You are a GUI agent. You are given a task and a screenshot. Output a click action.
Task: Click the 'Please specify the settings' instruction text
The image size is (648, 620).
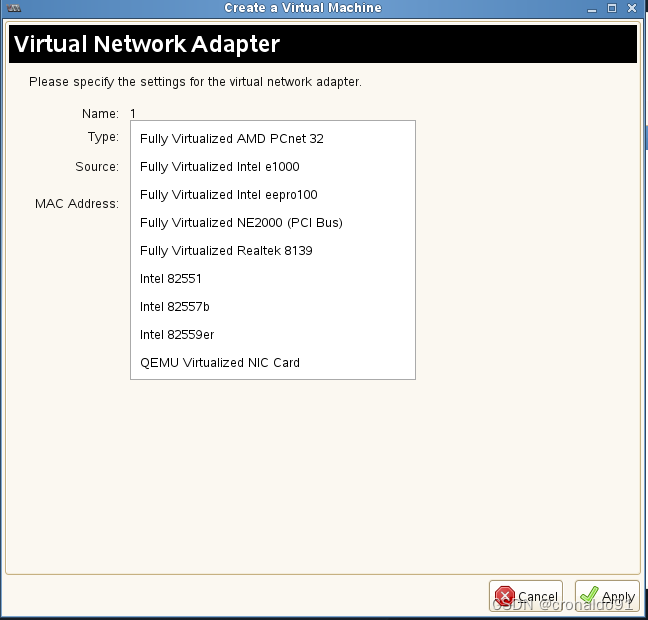tap(195, 82)
